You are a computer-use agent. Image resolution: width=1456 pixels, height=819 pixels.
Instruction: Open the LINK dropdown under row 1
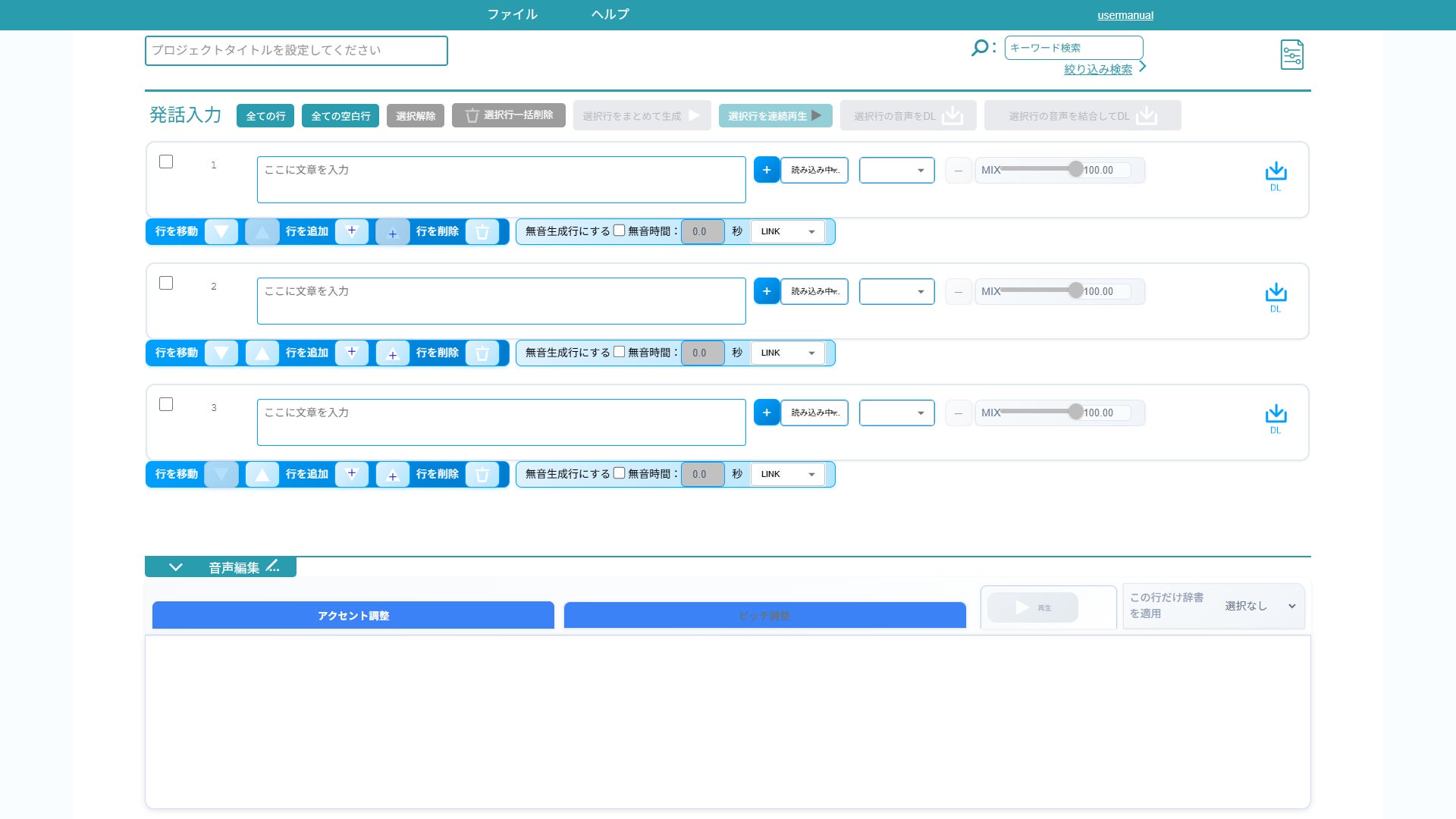click(x=787, y=232)
